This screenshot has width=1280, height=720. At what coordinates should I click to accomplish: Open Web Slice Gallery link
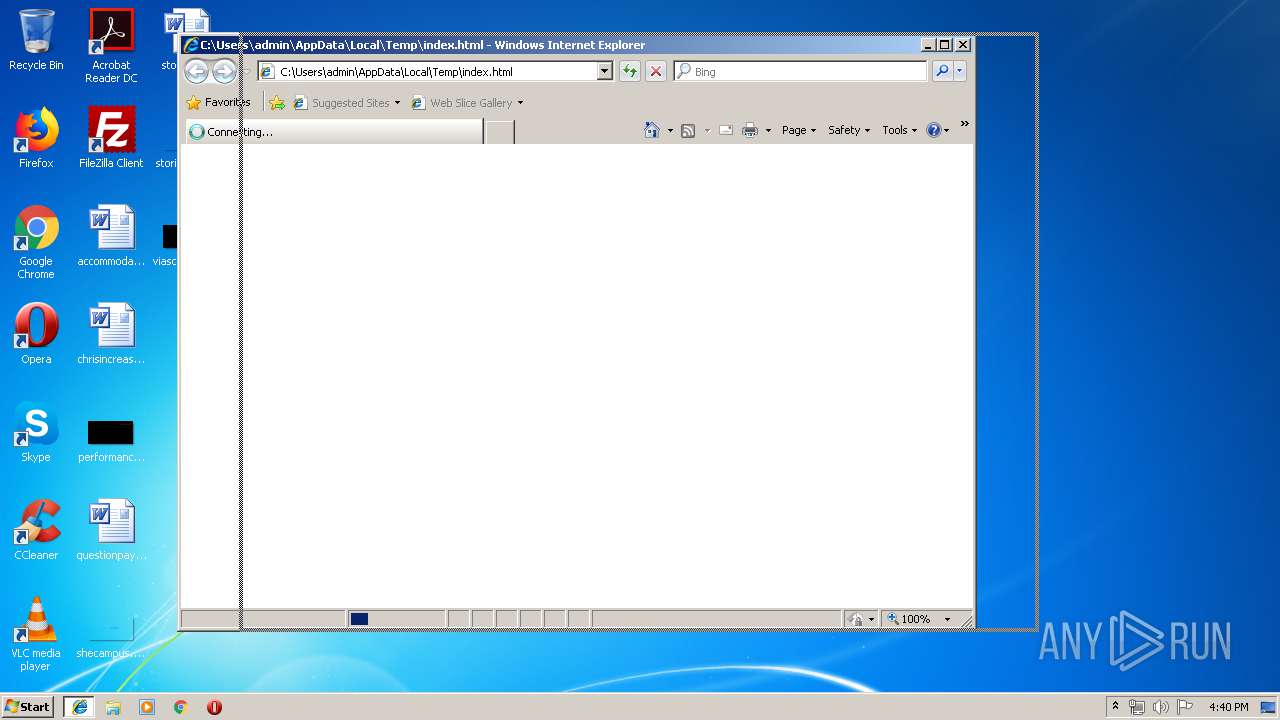tap(467, 102)
